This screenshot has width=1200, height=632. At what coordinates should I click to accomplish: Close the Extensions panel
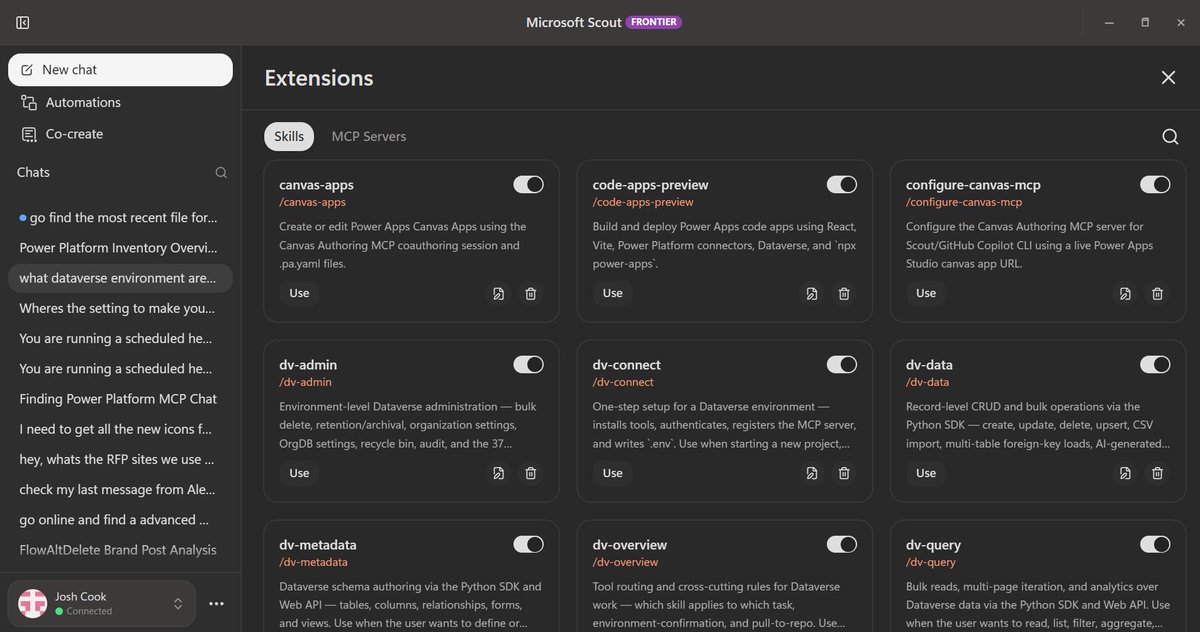pos(1168,78)
